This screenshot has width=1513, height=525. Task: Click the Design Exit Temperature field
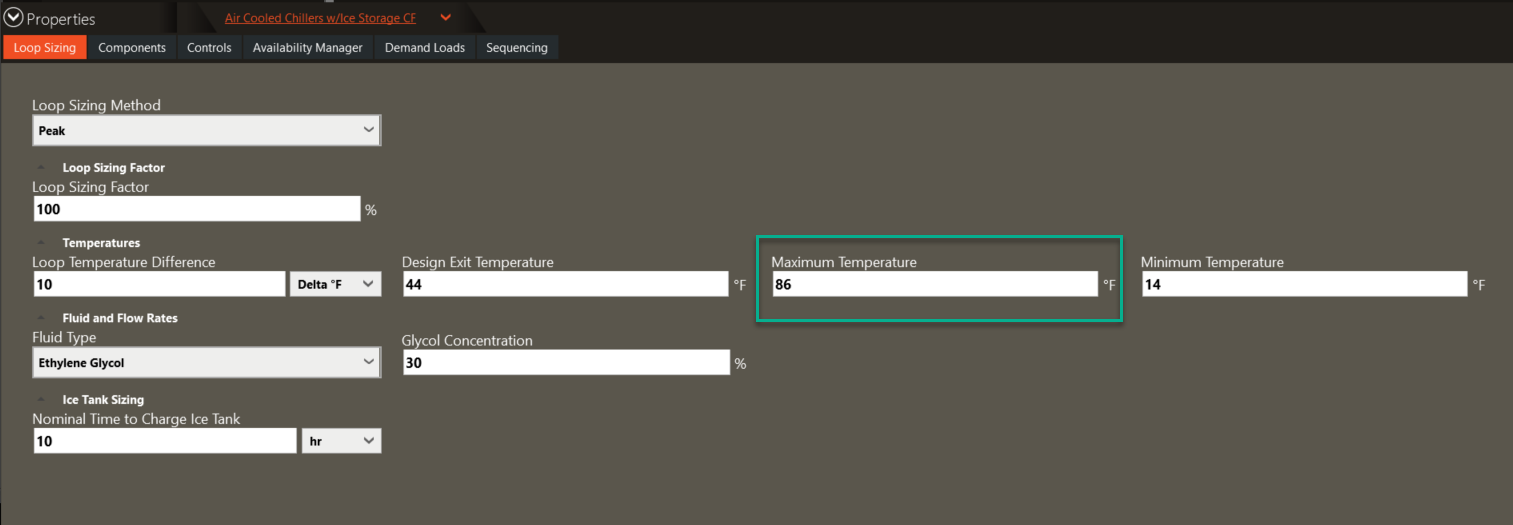click(x=566, y=284)
